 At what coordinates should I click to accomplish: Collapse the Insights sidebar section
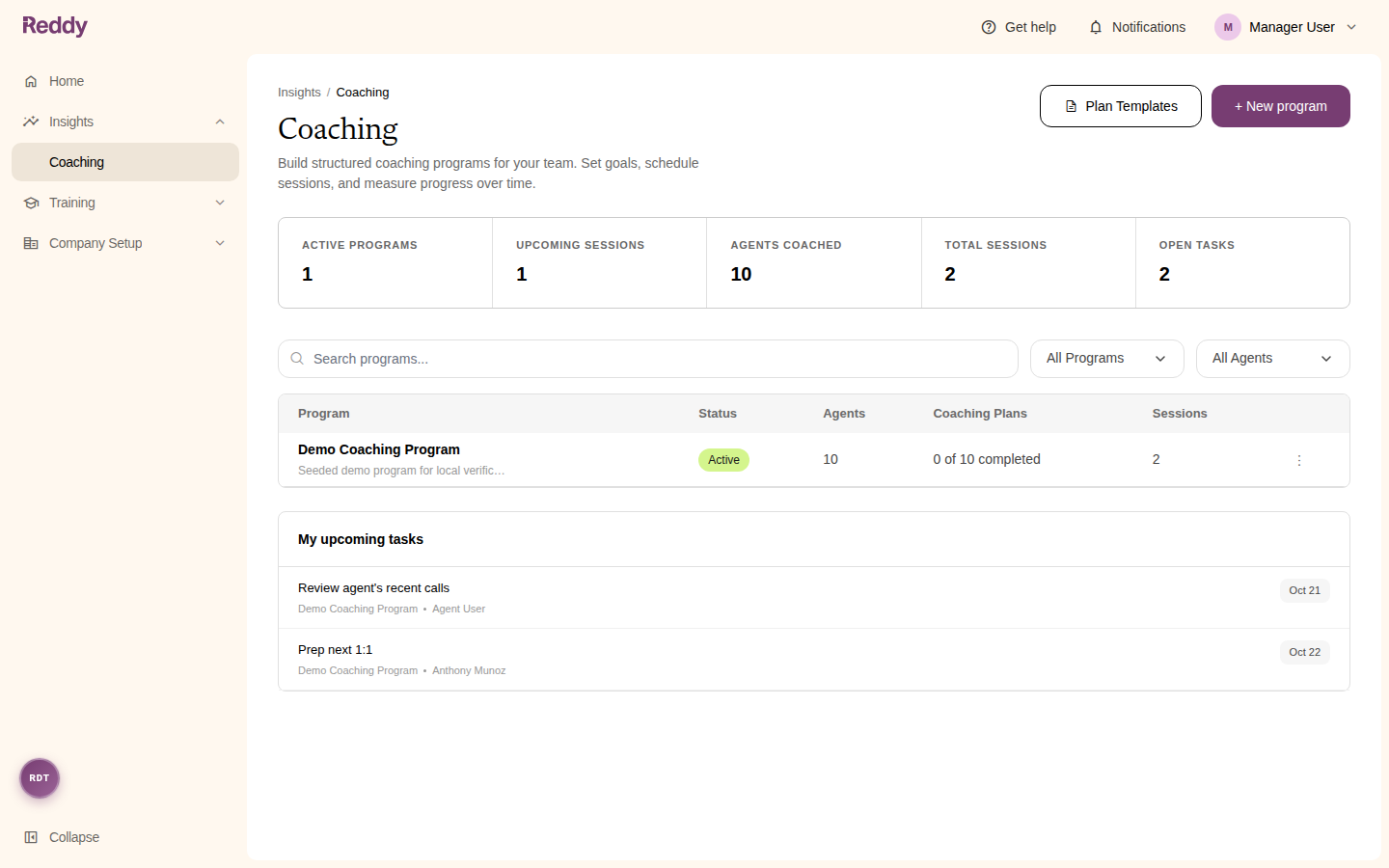tap(220, 122)
